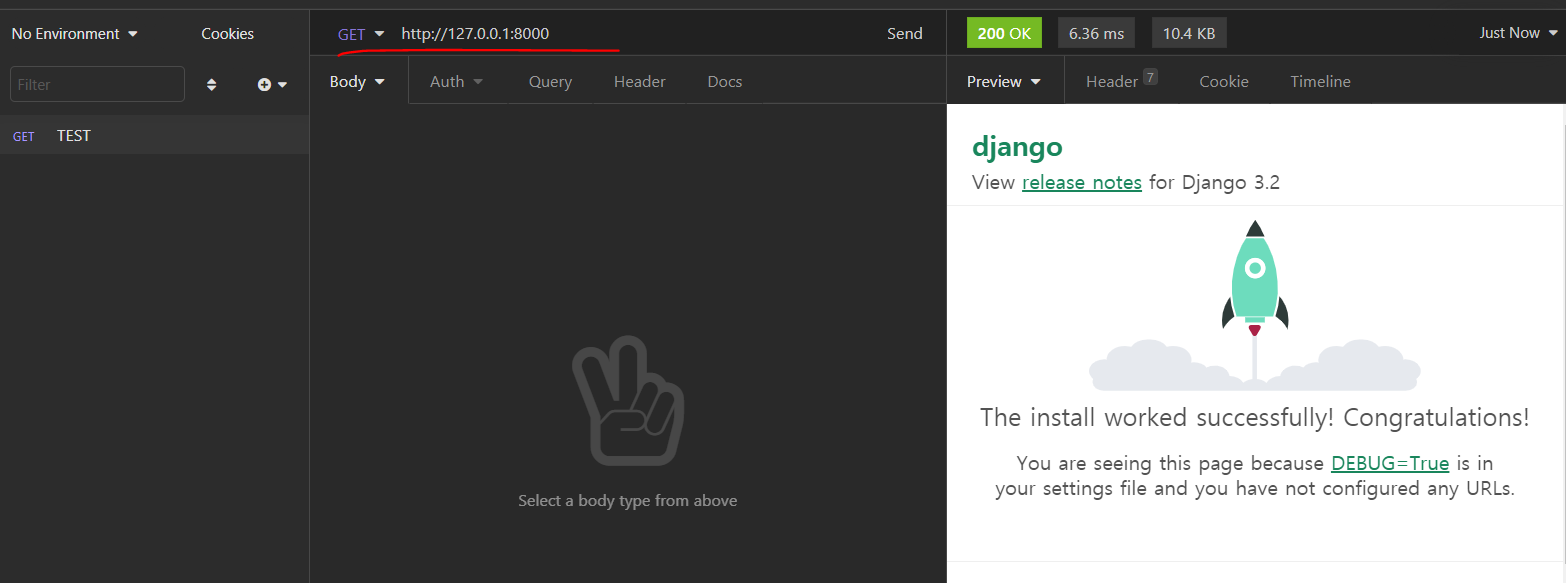The width and height of the screenshot is (1566, 583).
Task: Click the rocket illustration in preview
Action: (x=1254, y=305)
